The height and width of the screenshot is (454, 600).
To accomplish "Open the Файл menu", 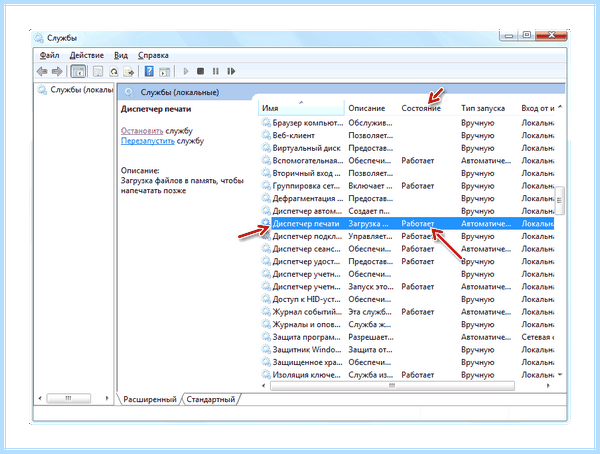I will click(49, 56).
